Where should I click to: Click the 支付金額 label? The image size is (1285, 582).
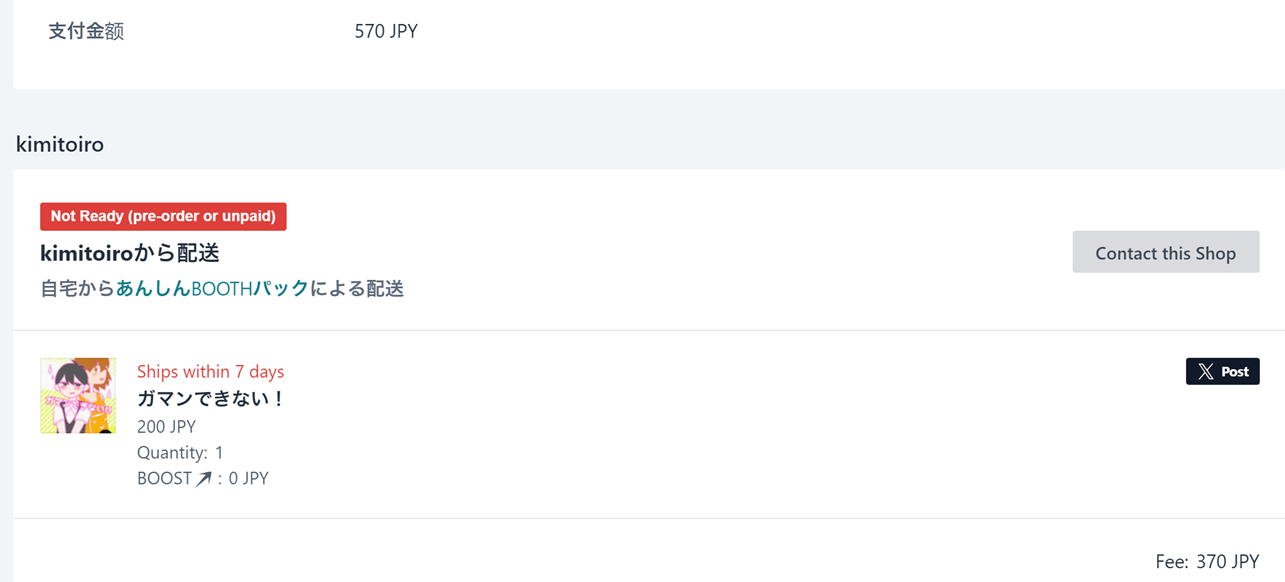tap(86, 31)
